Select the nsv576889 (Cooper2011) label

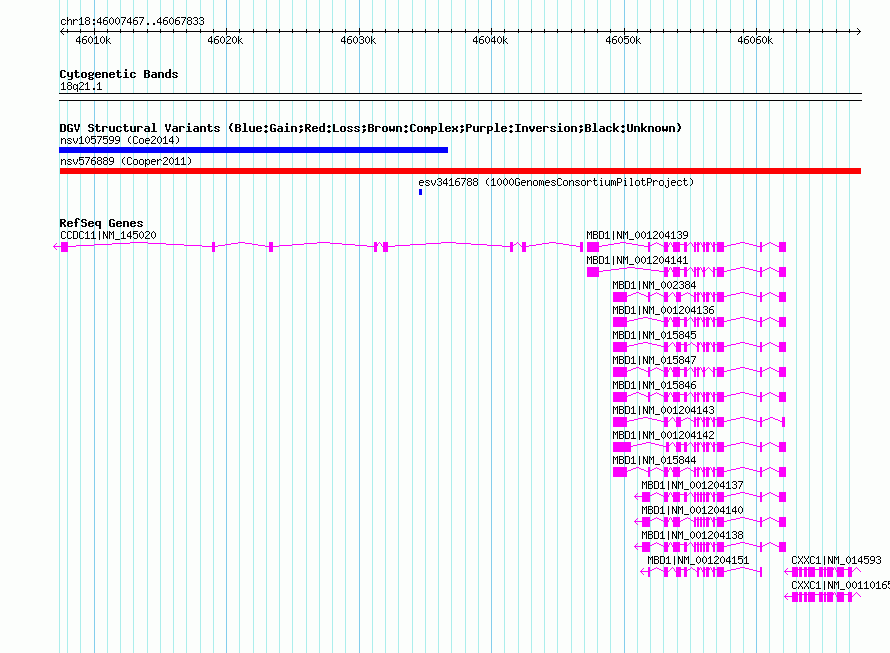pyautogui.click(x=126, y=161)
